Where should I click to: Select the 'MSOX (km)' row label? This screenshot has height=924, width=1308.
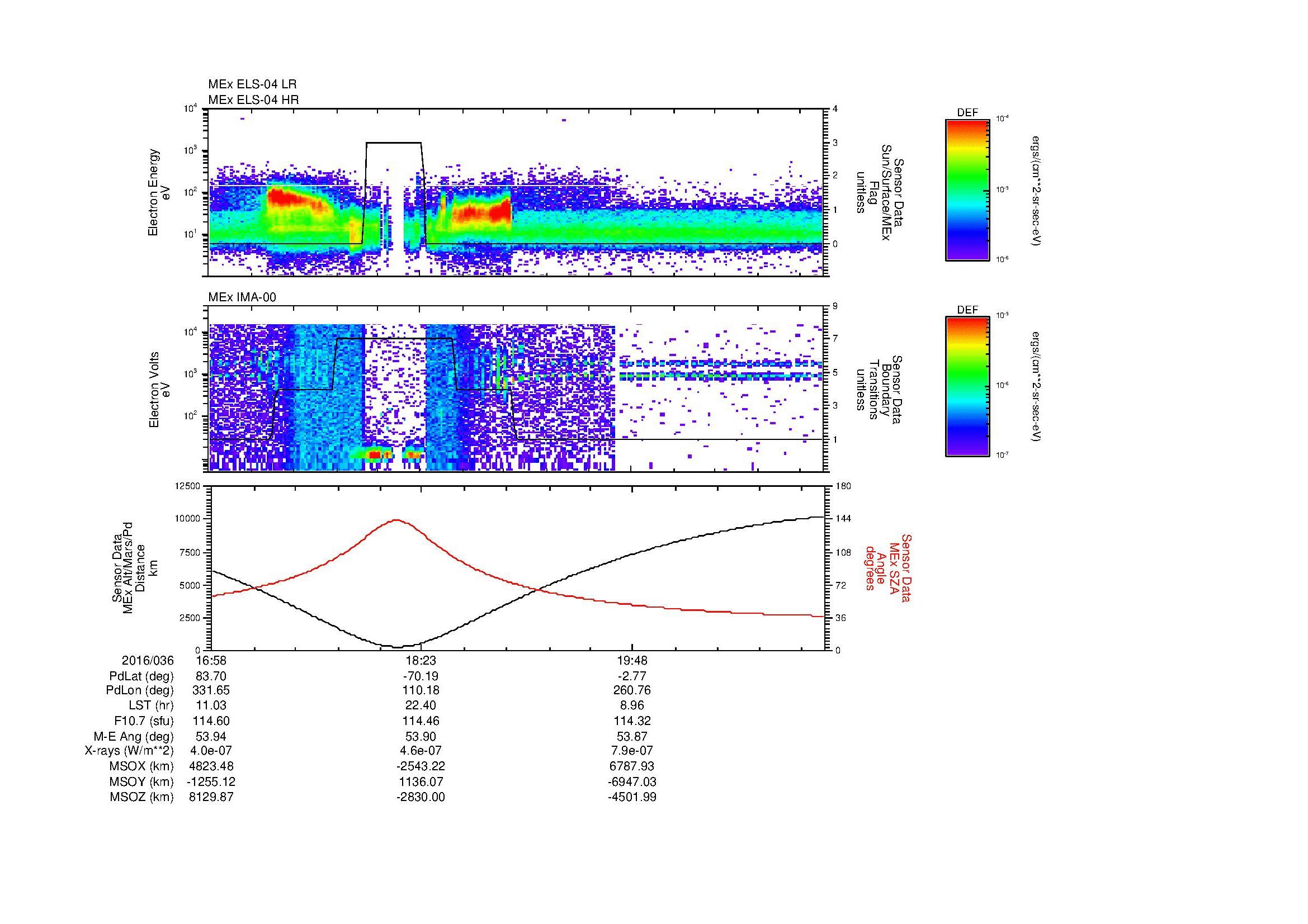click(141, 766)
